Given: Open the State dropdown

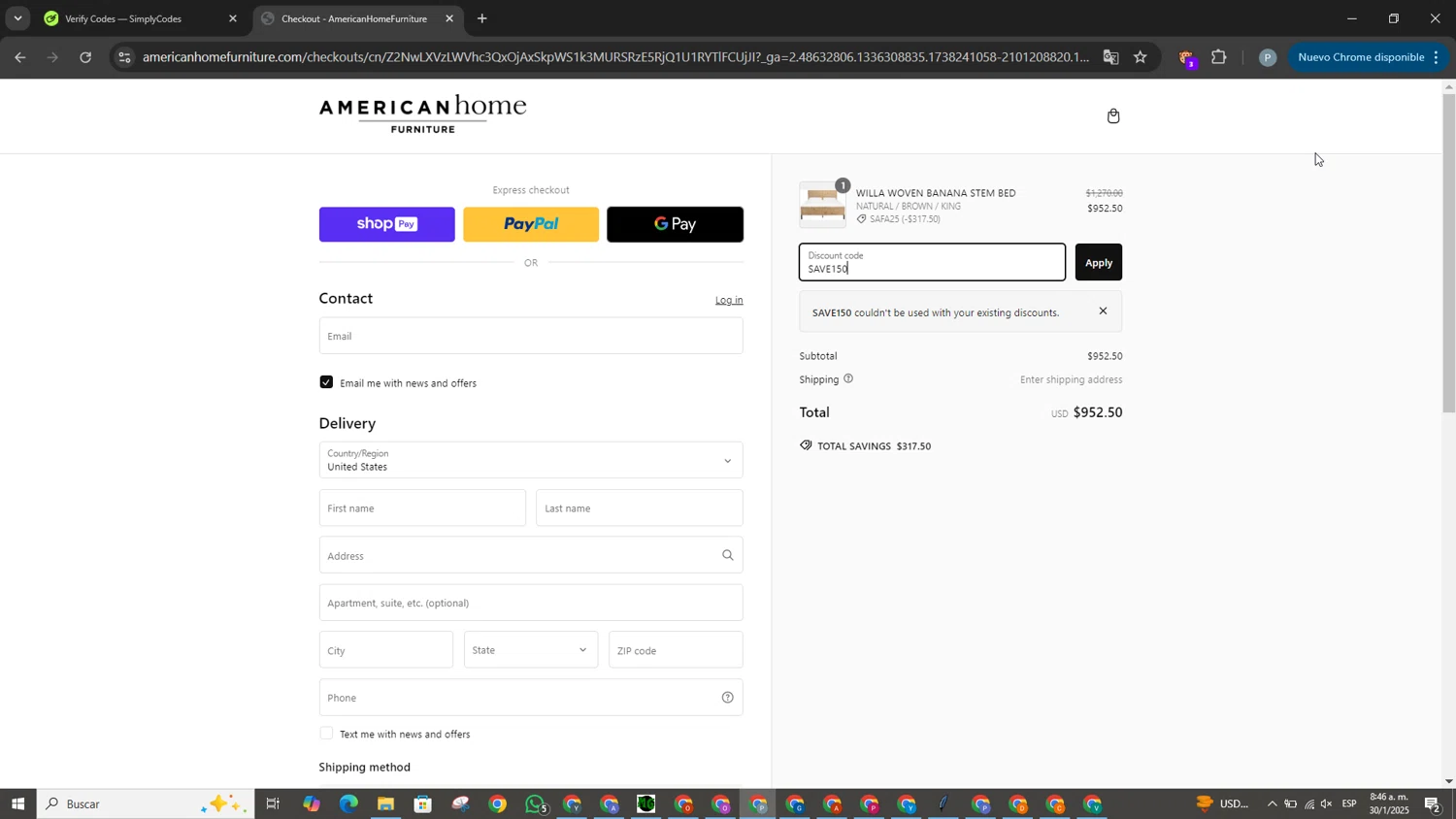Looking at the screenshot, I should click(531, 650).
